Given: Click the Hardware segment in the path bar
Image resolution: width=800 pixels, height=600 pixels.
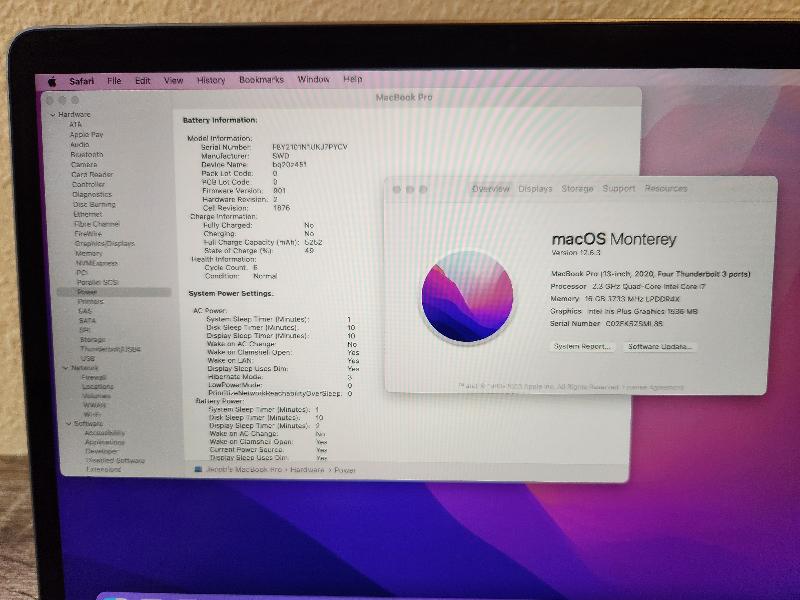Looking at the screenshot, I should (x=307, y=470).
